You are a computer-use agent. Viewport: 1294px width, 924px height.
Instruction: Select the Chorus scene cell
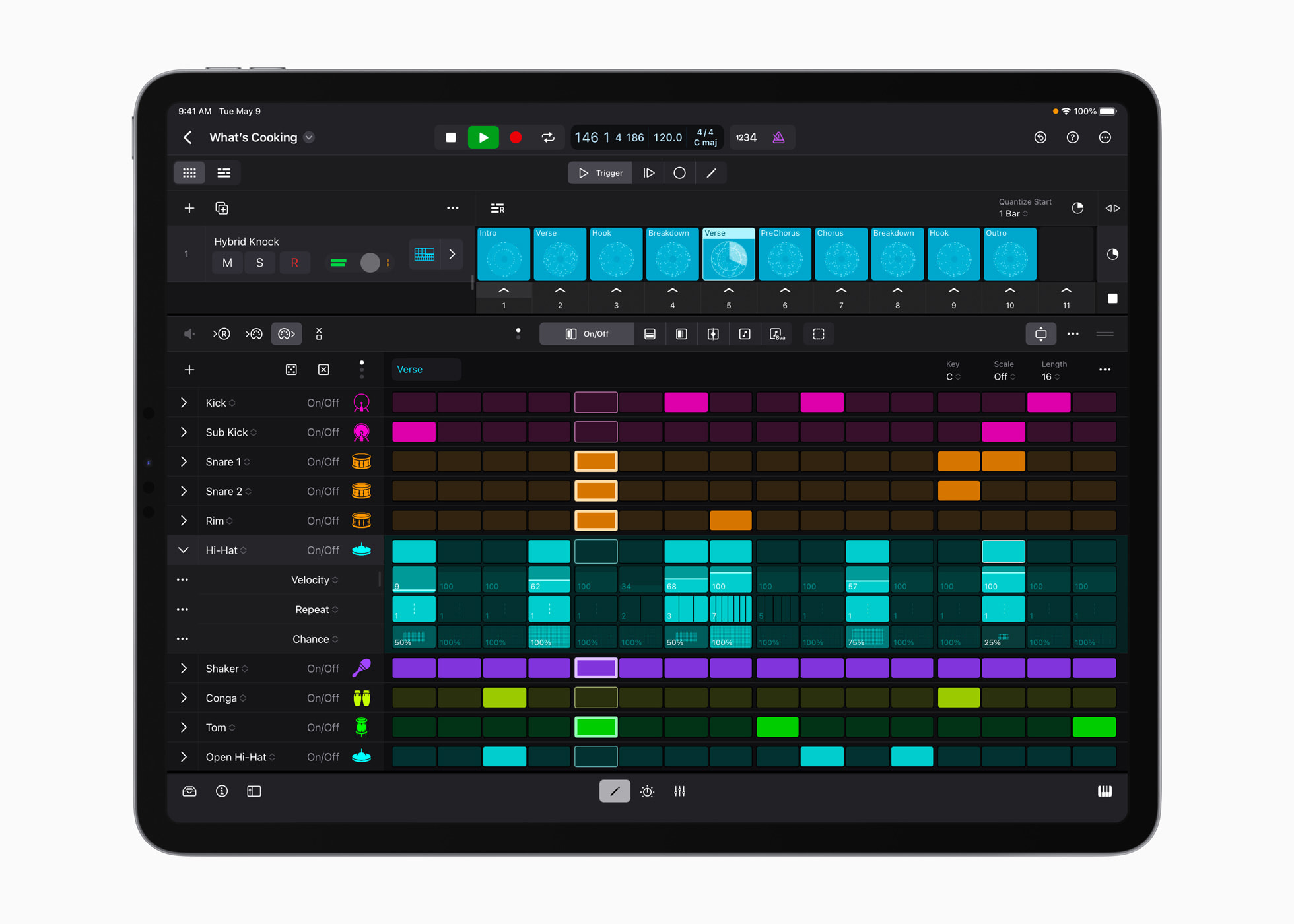click(840, 254)
